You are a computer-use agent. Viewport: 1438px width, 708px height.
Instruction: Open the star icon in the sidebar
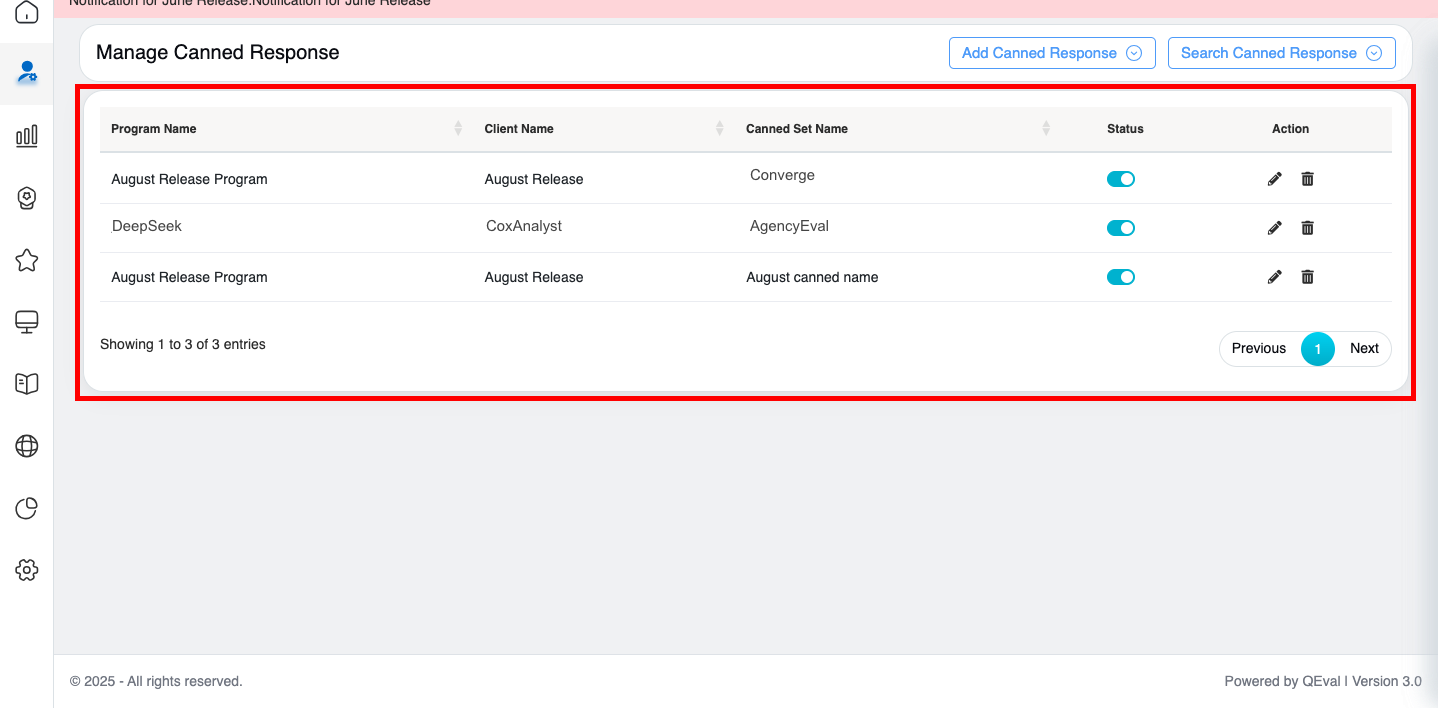(27, 260)
